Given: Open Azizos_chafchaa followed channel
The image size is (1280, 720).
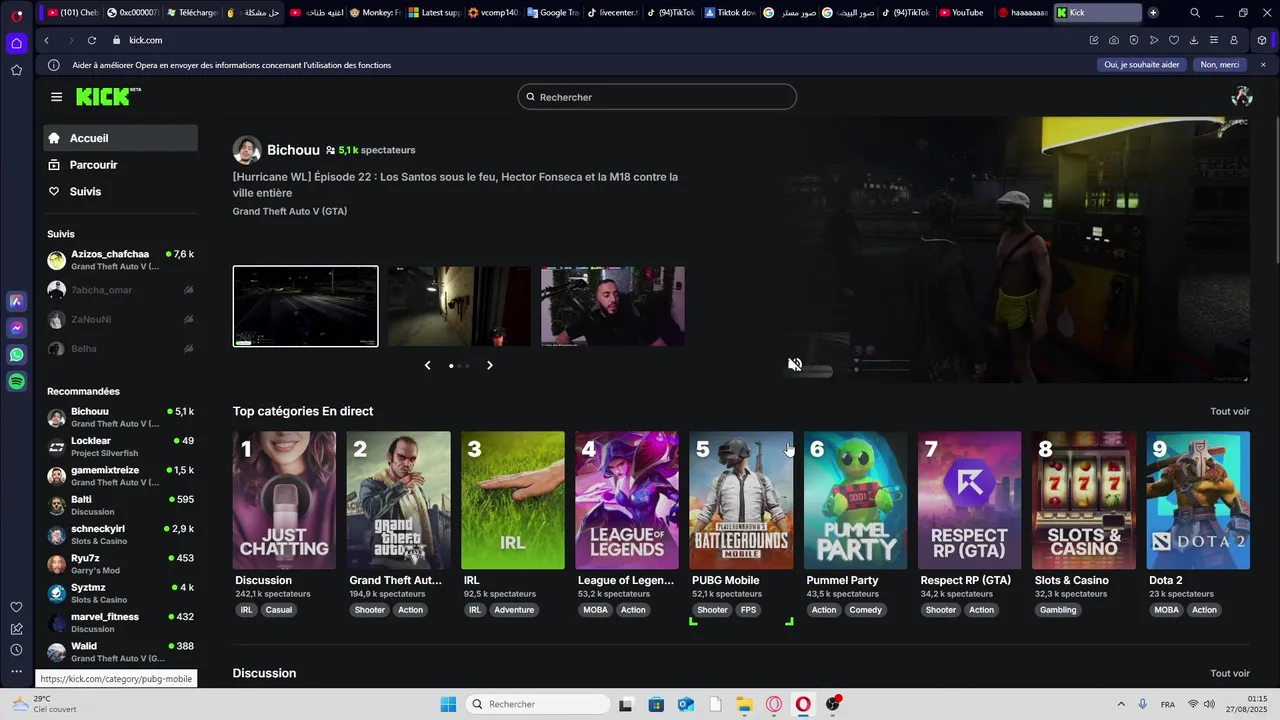Looking at the screenshot, I should point(120,260).
